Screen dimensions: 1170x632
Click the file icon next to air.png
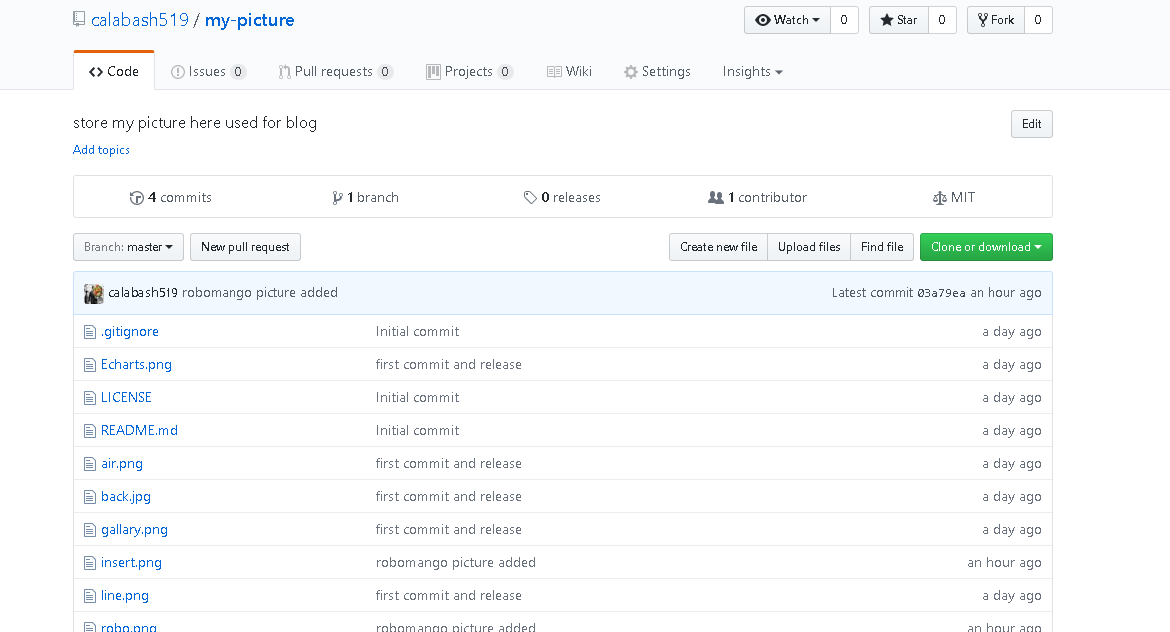(x=90, y=463)
